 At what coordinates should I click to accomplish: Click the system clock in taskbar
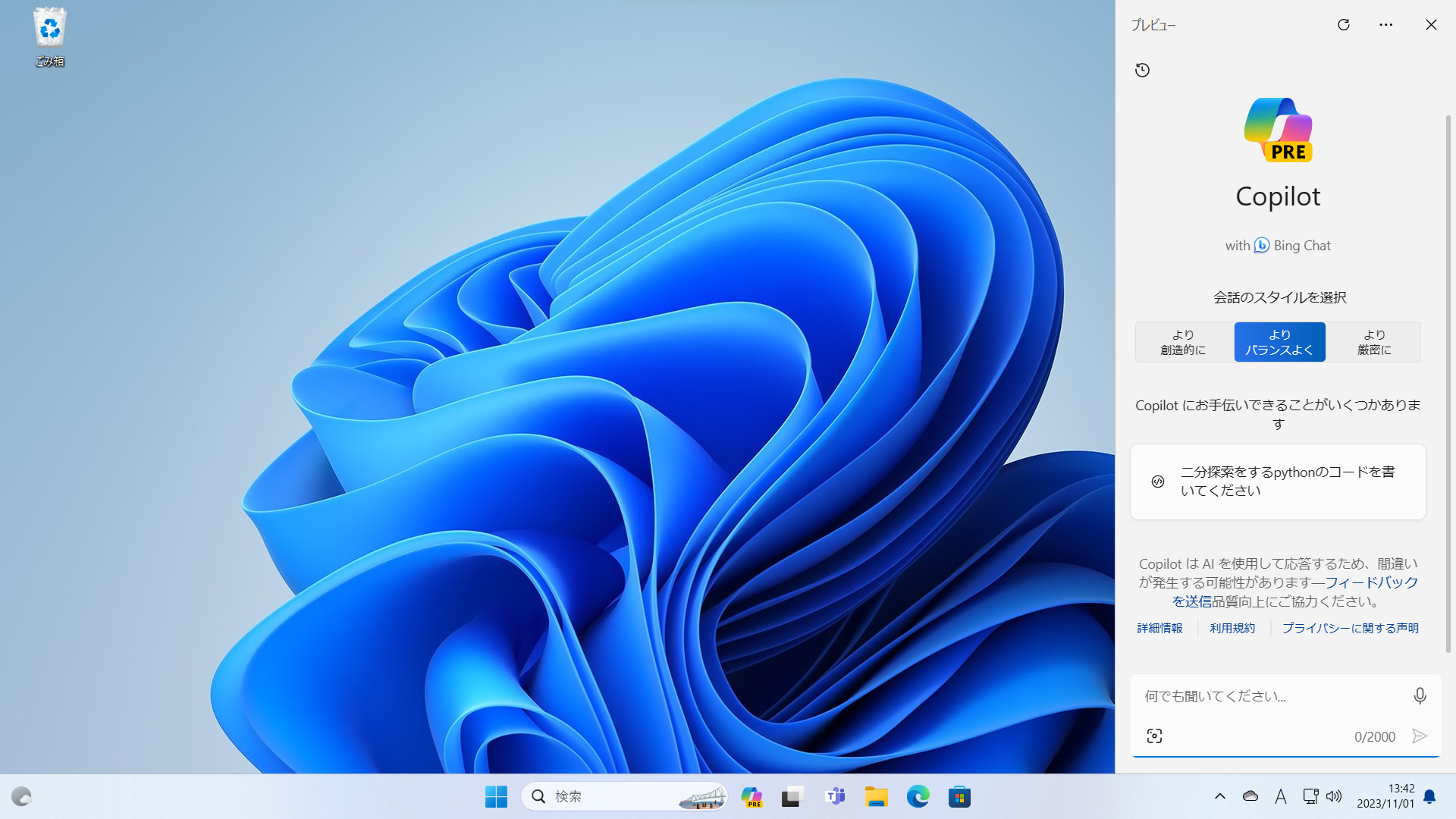pyautogui.click(x=1386, y=796)
